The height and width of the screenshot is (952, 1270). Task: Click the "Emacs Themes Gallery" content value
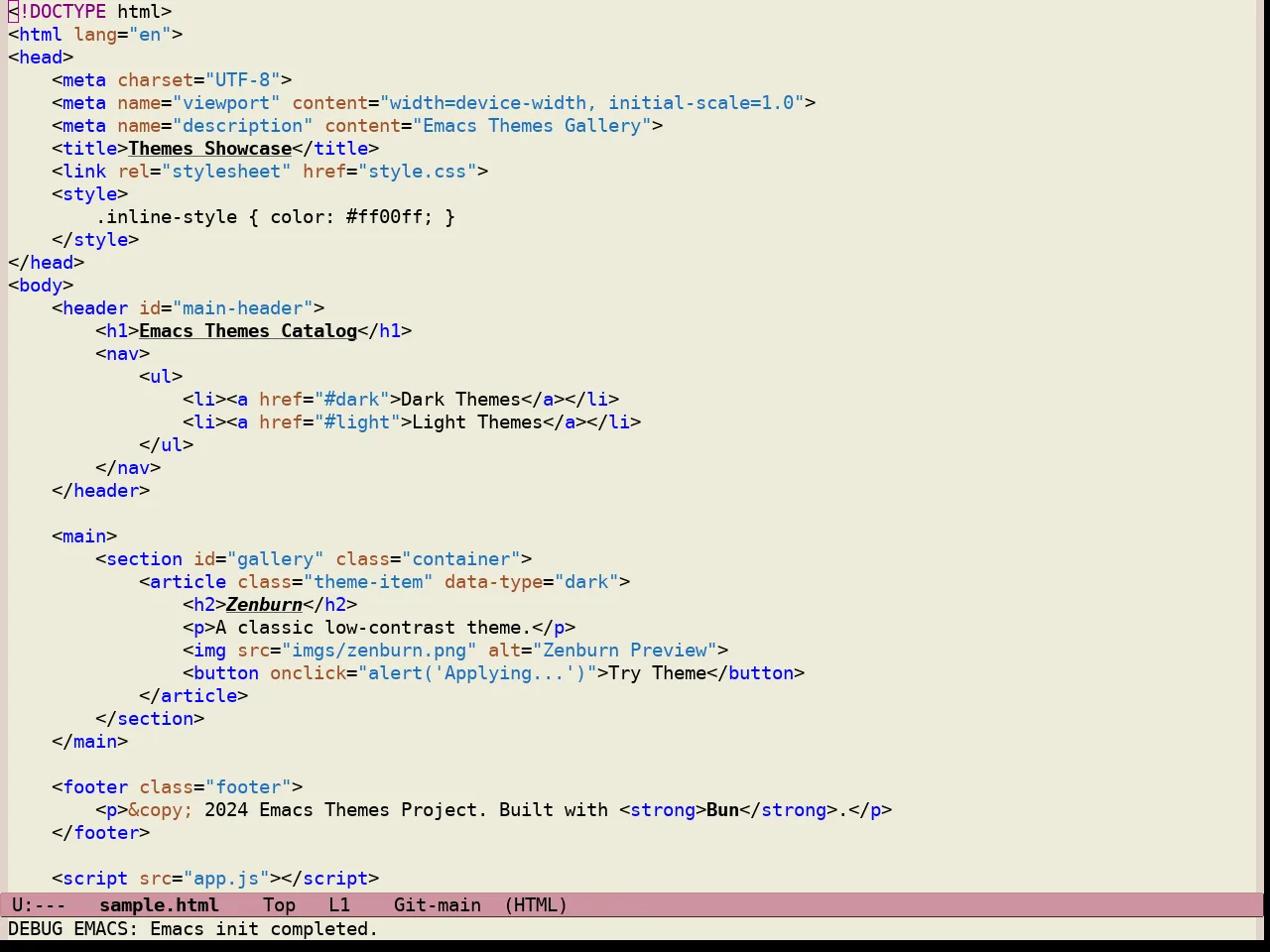click(x=532, y=126)
